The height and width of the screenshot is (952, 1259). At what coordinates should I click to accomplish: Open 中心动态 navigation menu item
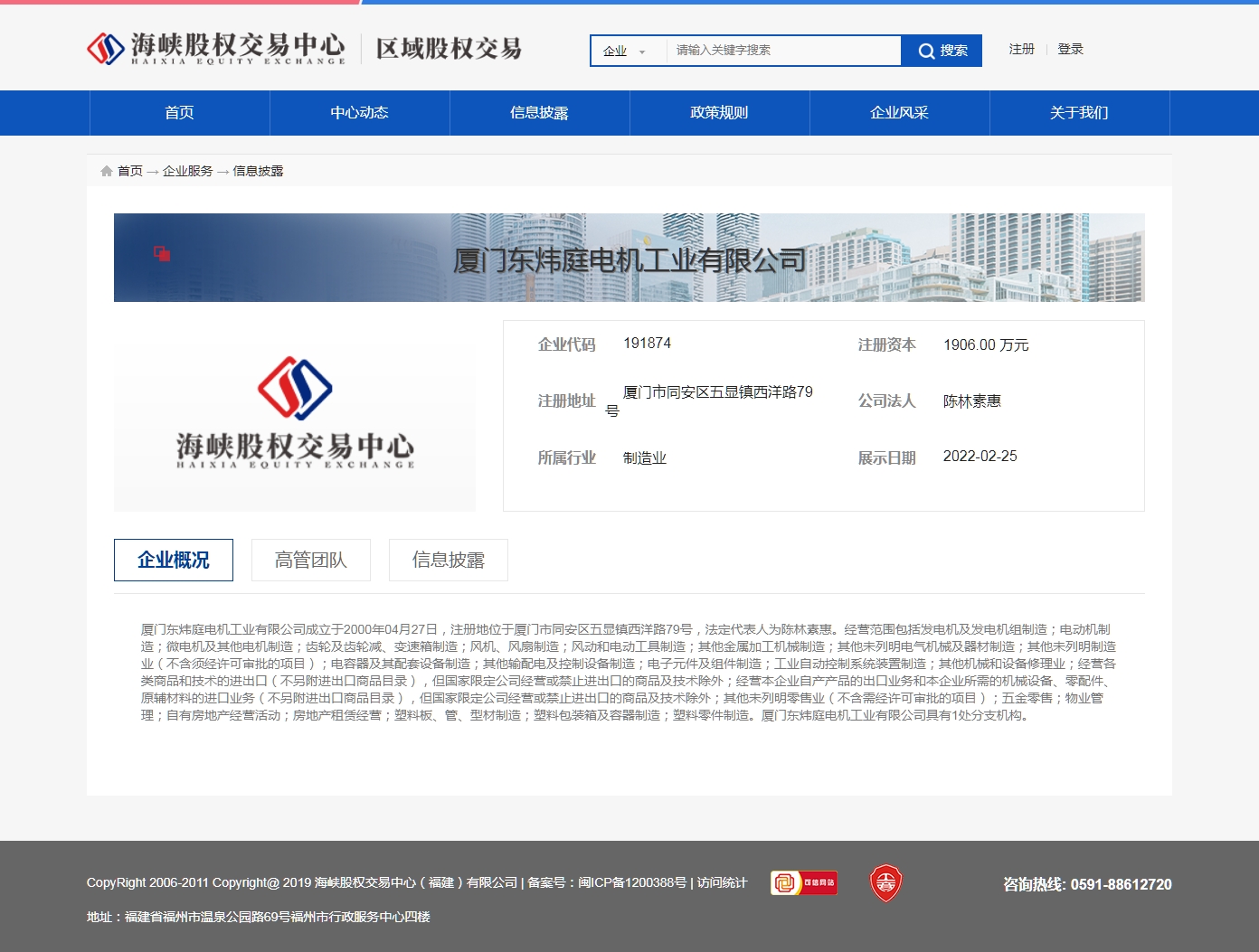pyautogui.click(x=359, y=113)
